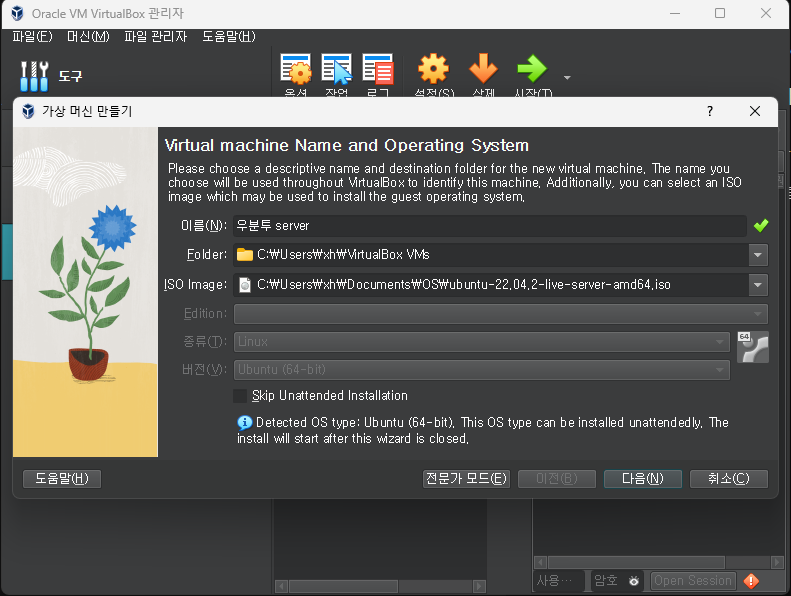Image resolution: width=791 pixels, height=596 pixels.
Task: Open 설정(S) gear icon
Action: 433,69
